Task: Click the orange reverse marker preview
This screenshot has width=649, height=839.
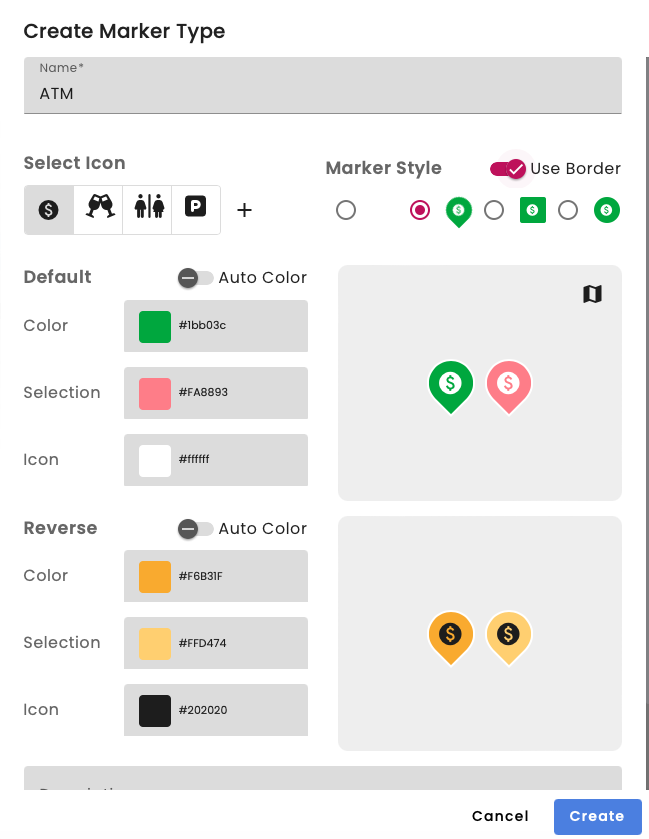Action: [x=451, y=634]
